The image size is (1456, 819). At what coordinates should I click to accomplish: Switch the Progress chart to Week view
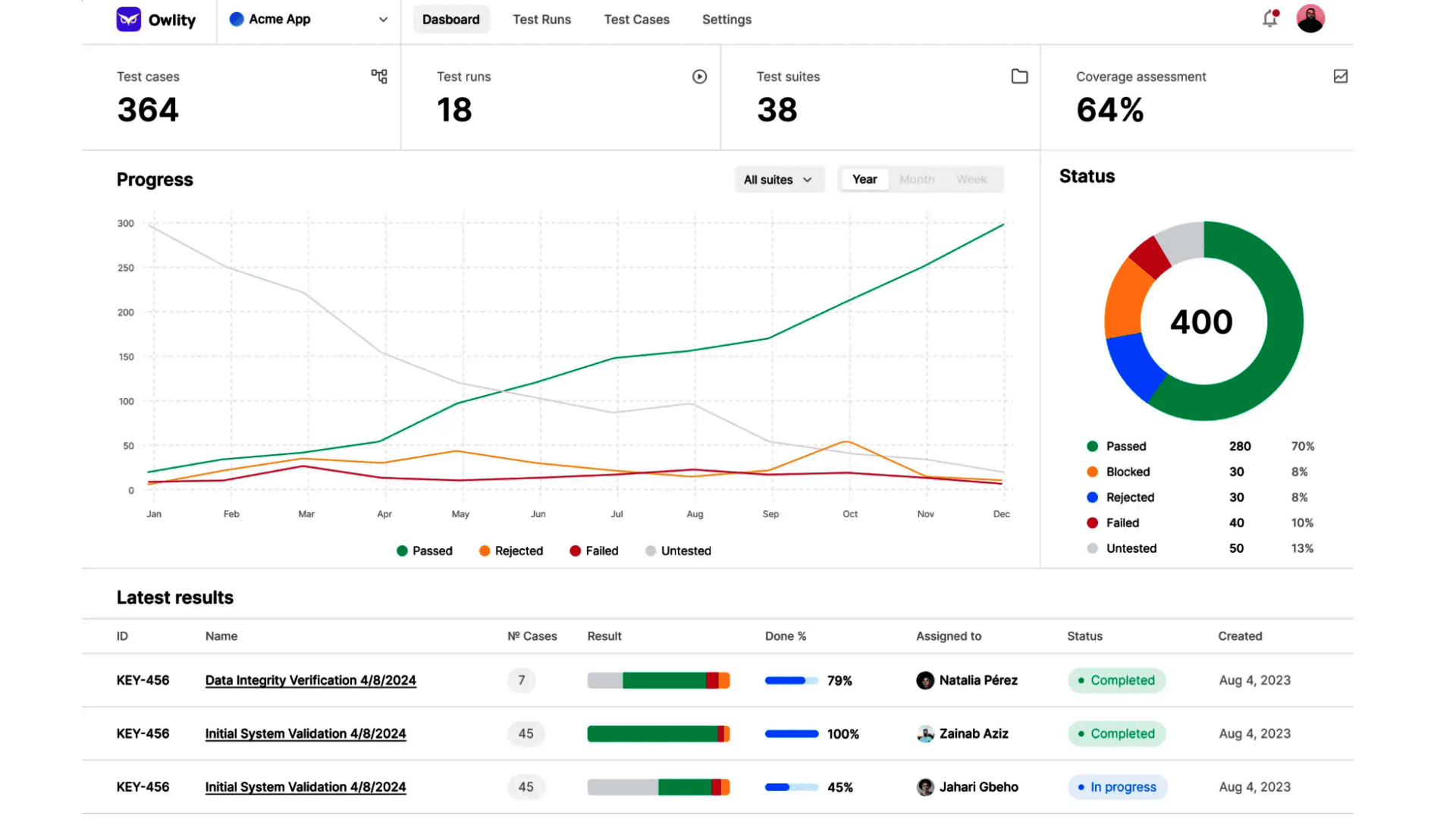971,180
